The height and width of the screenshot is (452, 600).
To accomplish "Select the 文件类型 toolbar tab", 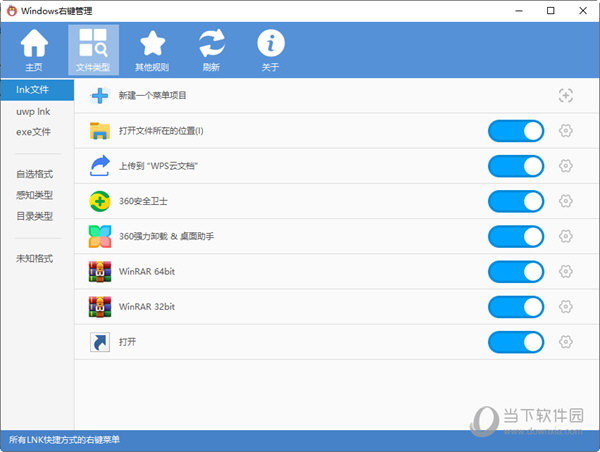I will coord(93,50).
